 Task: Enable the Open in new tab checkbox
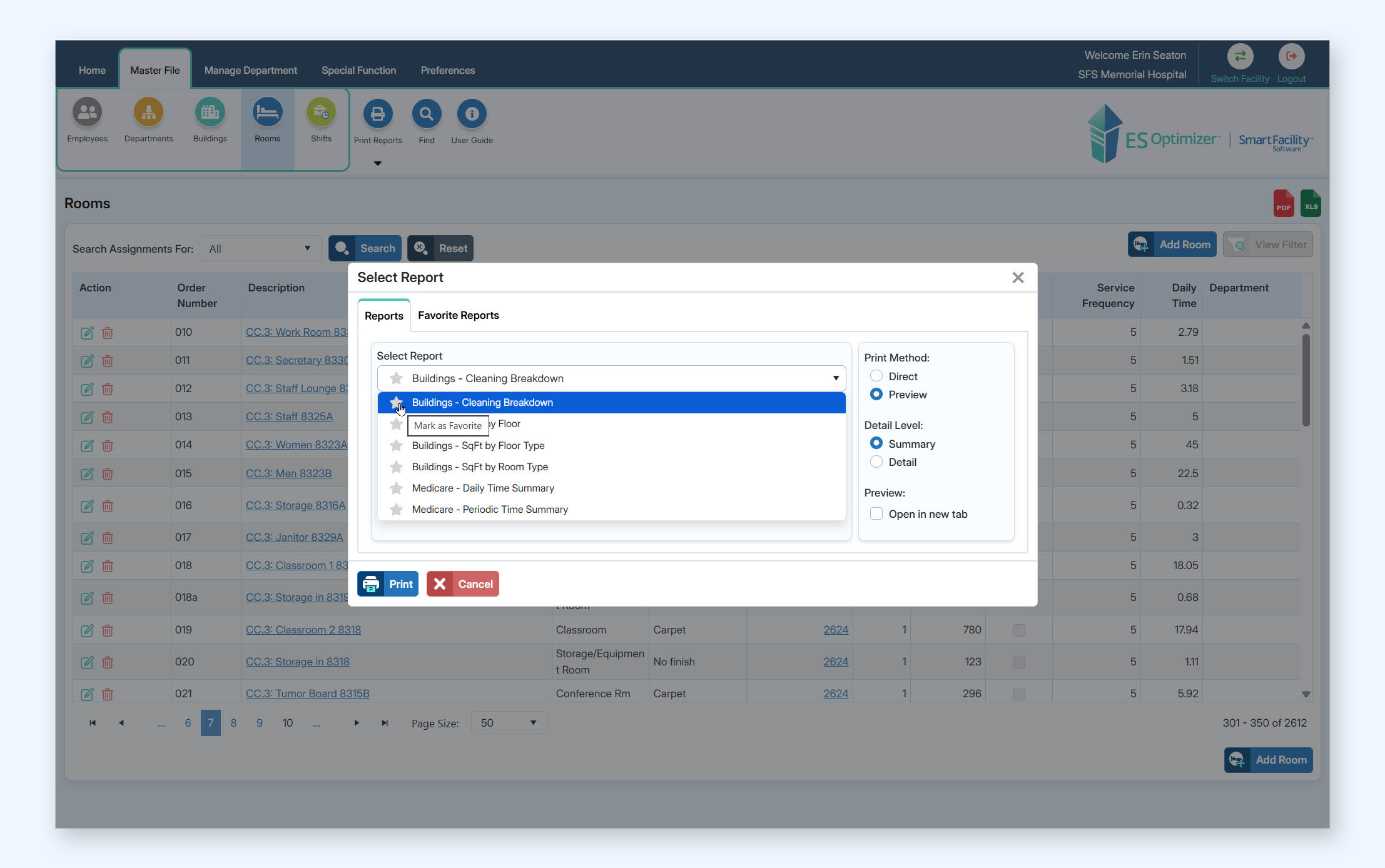tap(876, 514)
